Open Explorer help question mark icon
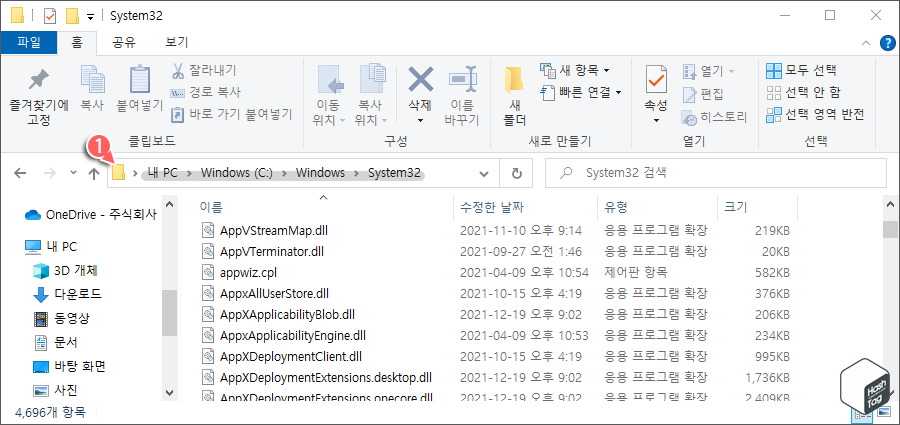900x425 pixels. 887,42
